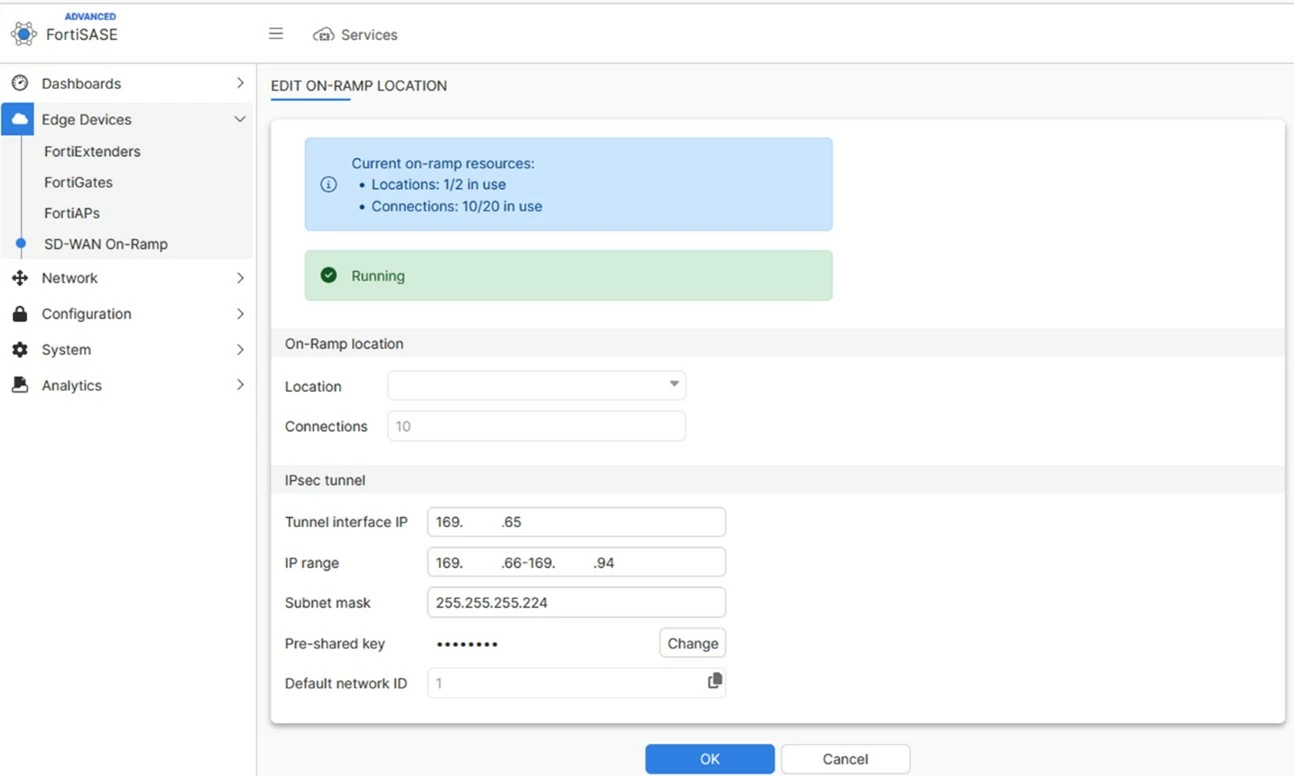Image resolution: width=1294 pixels, height=776 pixels.
Task: Click the Tunnel interface IP field
Action: pyautogui.click(x=576, y=522)
